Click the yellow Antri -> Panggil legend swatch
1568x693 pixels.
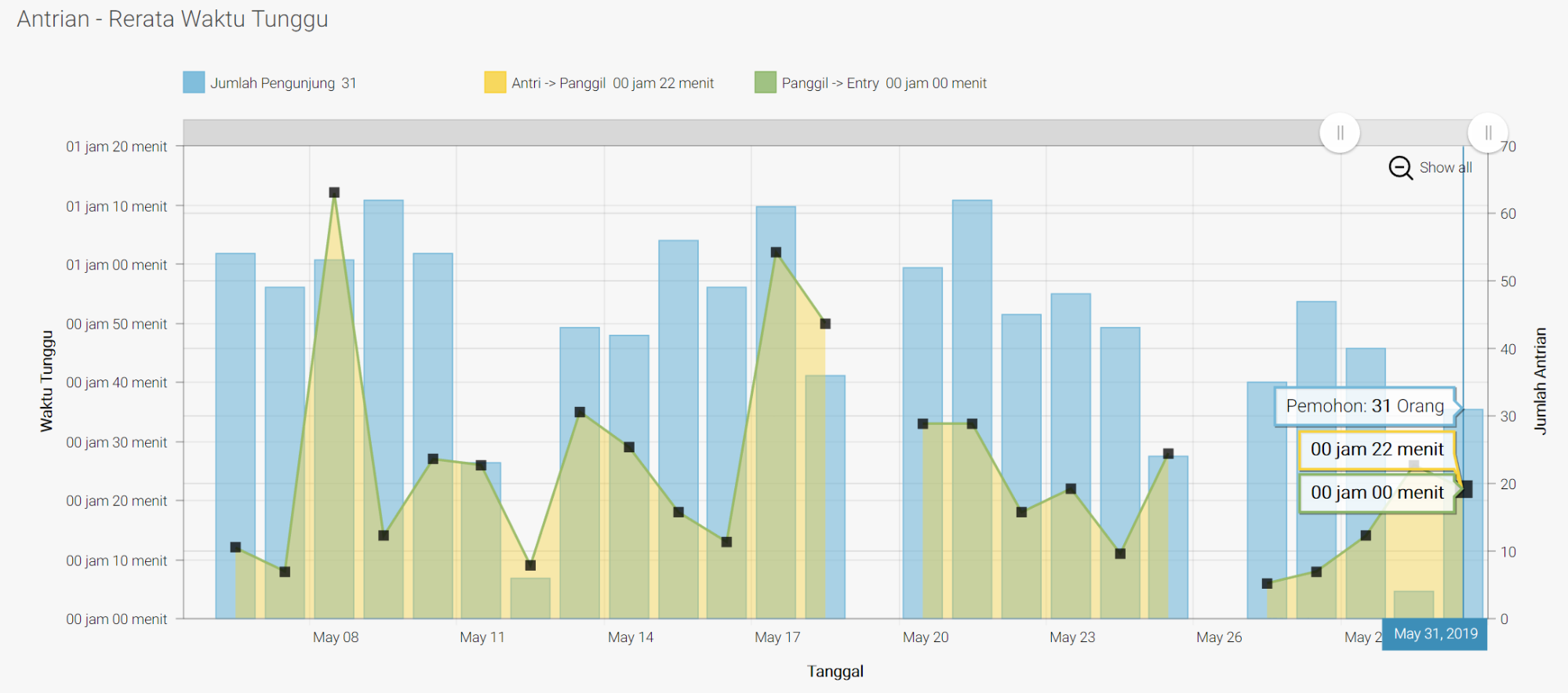pos(495,82)
